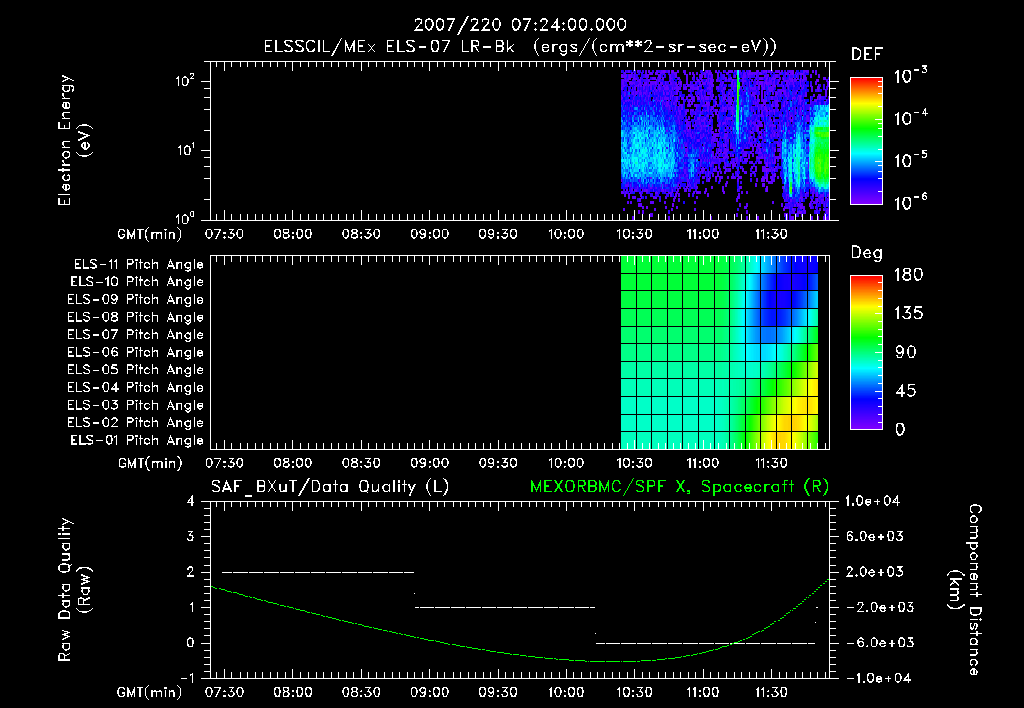1024x708 pixels.
Task: Select the ELS-01 Pitch Angle row label
Action: [137, 440]
